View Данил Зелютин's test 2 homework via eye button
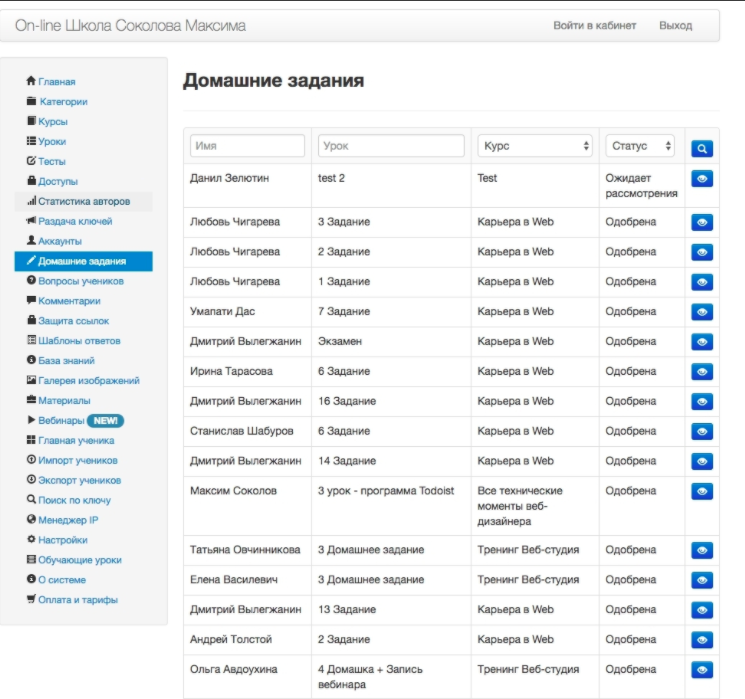Viewport: 745px width, 699px height. coord(702,179)
